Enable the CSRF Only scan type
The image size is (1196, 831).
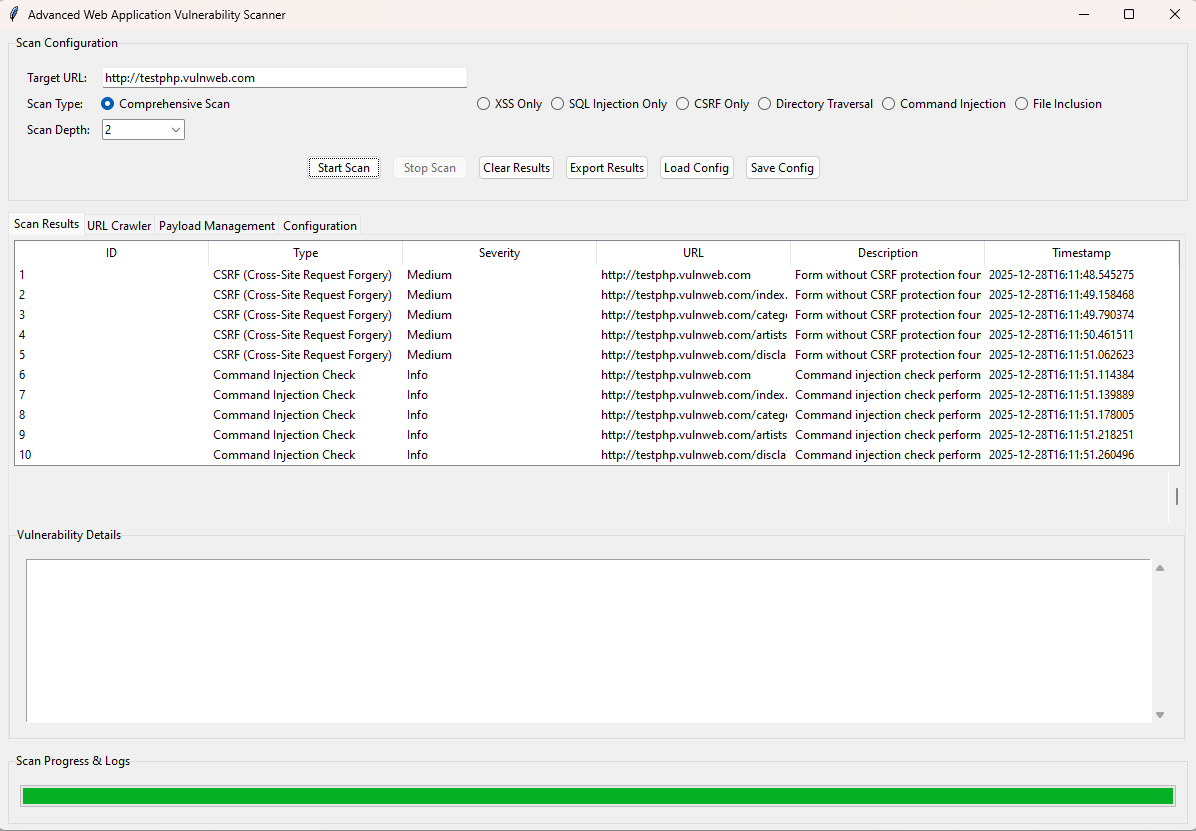tap(683, 104)
